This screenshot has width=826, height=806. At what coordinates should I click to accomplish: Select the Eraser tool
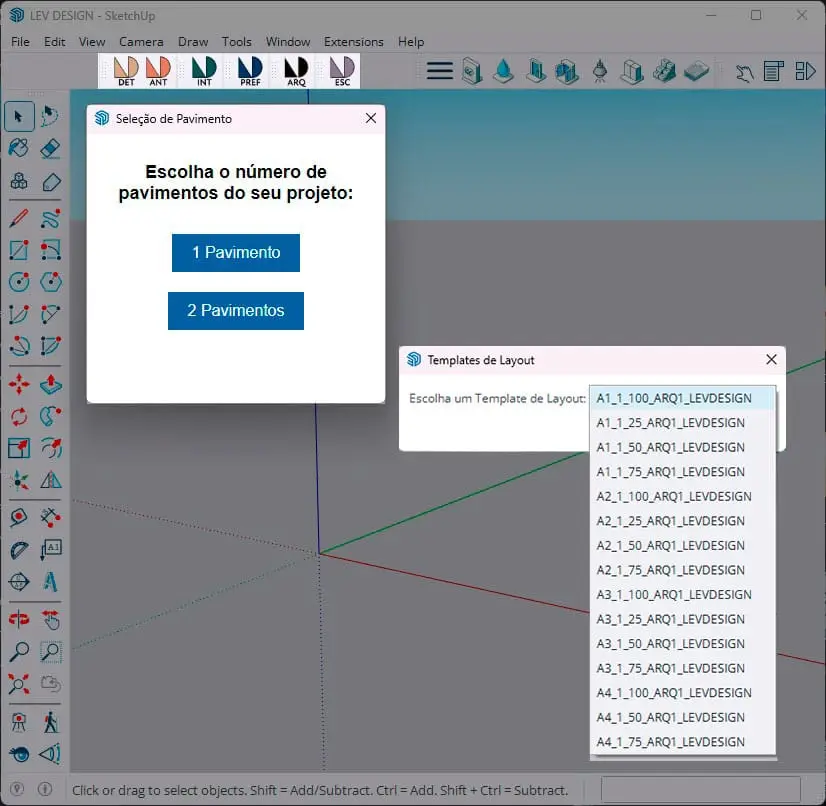pyautogui.click(x=51, y=149)
